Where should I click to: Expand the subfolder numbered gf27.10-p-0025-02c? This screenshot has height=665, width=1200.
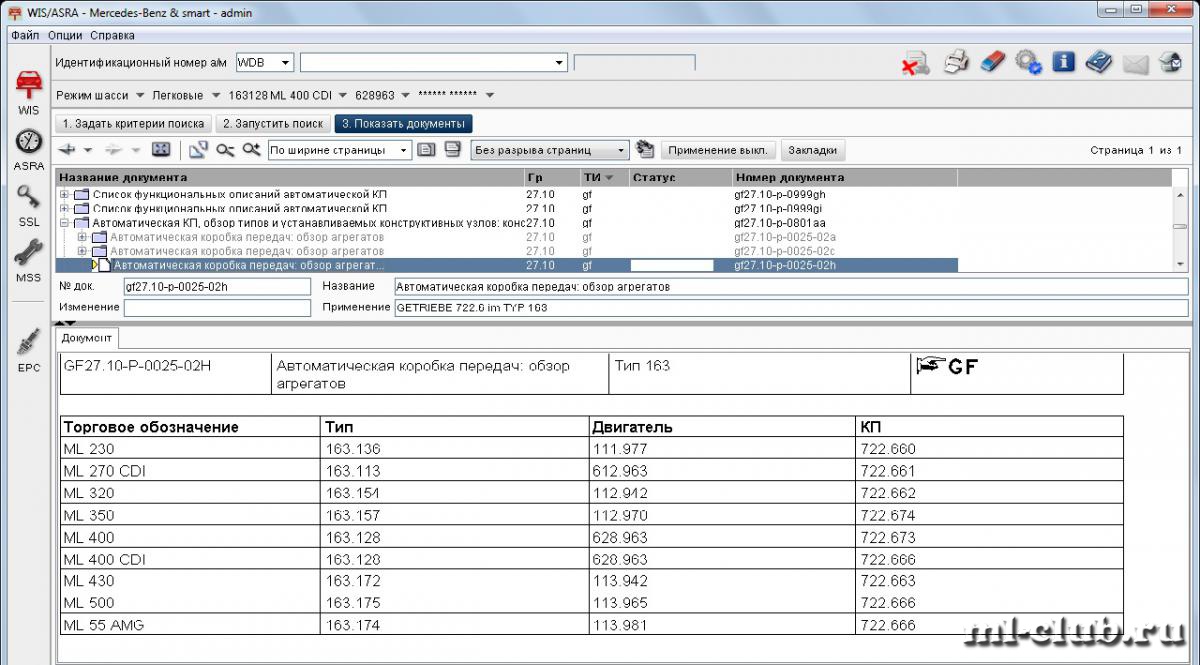point(82,251)
